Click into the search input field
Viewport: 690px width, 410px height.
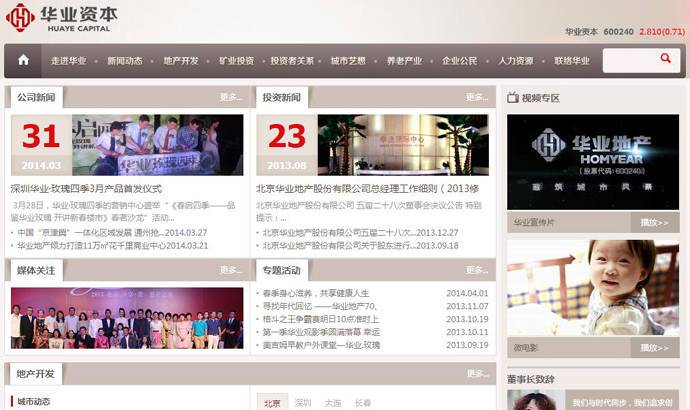click(630, 60)
